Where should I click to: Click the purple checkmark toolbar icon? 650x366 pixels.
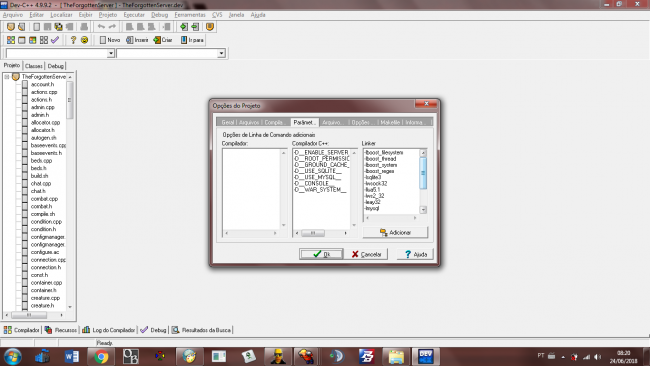[x=55, y=40]
